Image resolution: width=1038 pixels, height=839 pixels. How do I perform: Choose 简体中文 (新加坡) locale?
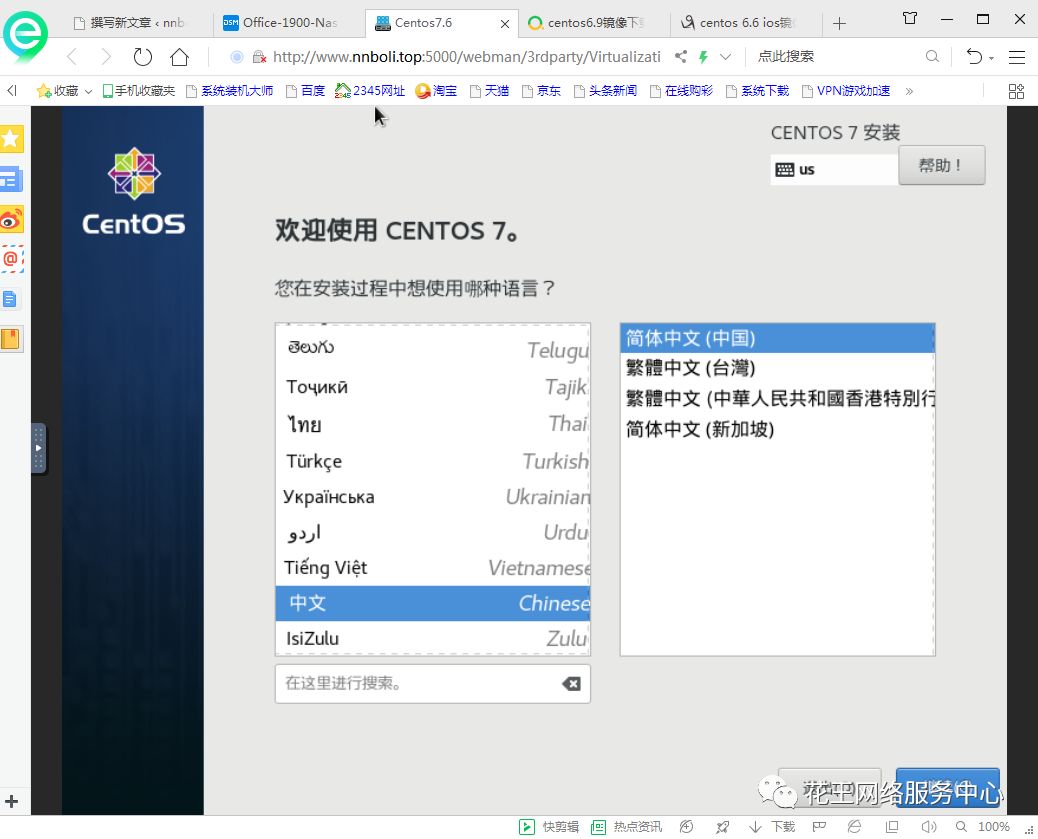point(777,429)
